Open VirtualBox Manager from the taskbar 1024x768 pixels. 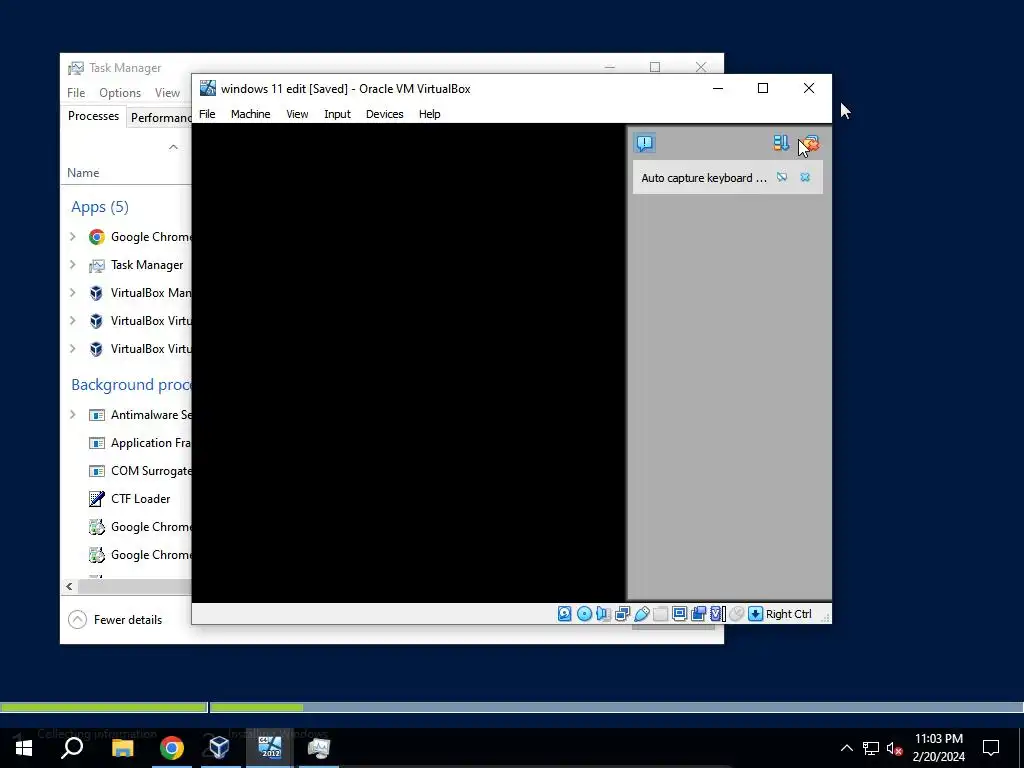(219, 748)
